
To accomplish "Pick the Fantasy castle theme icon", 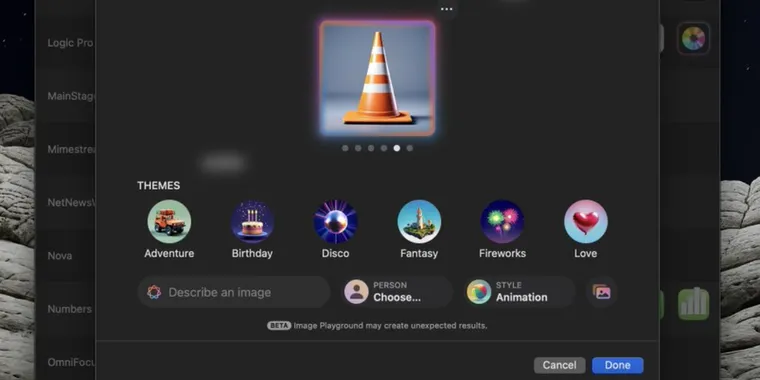I will [x=419, y=222].
